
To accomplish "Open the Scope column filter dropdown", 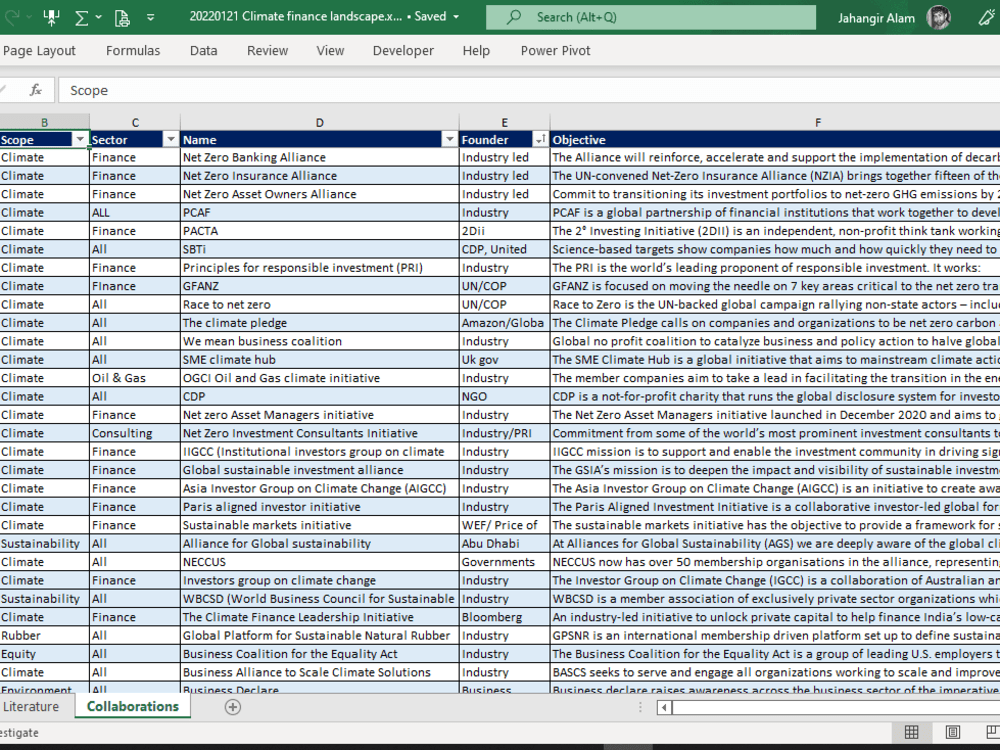I will click(x=80, y=140).
